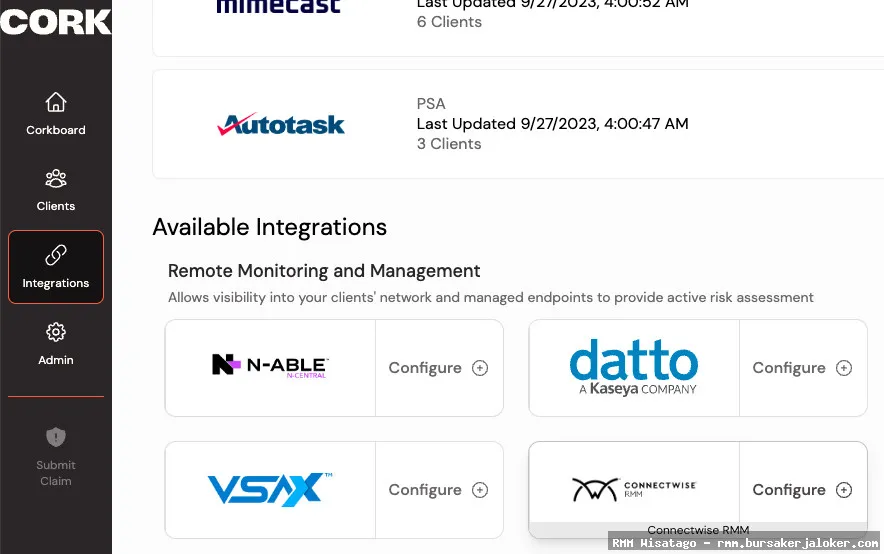Open the Corkboard home icon
This screenshot has height=554, width=884.
[x=56, y=102]
